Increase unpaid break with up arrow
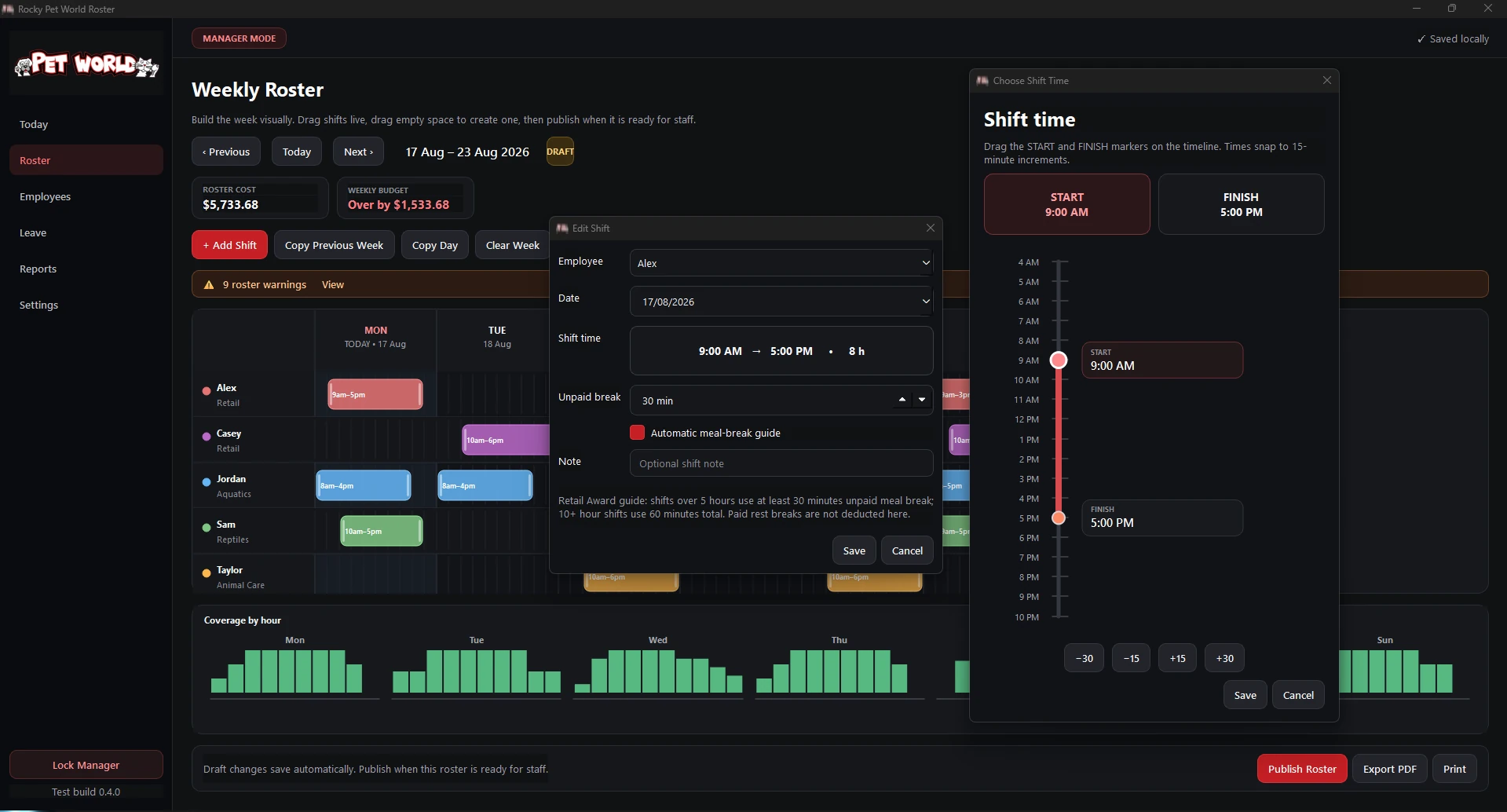 [x=902, y=400]
